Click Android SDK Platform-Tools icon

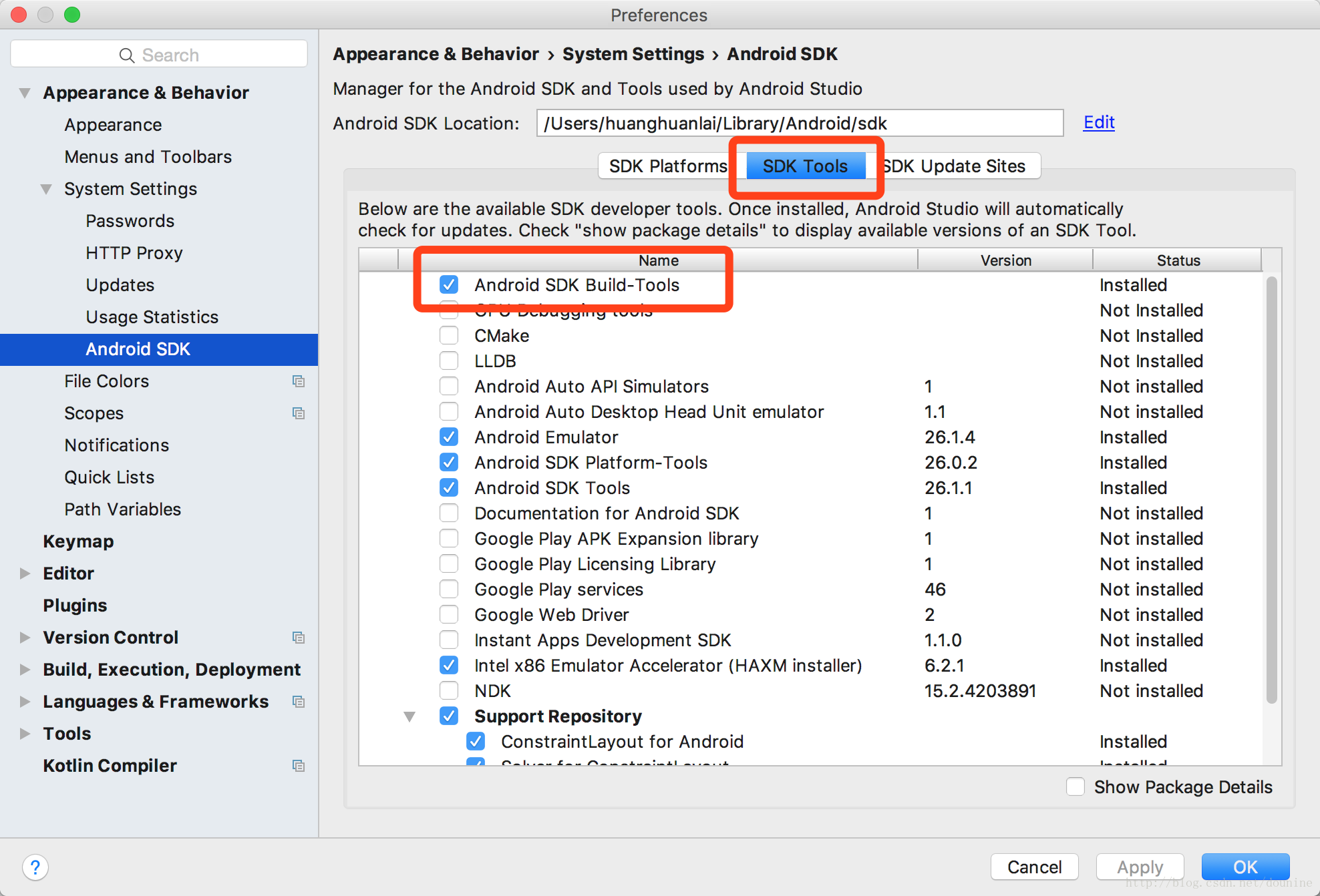tap(448, 462)
